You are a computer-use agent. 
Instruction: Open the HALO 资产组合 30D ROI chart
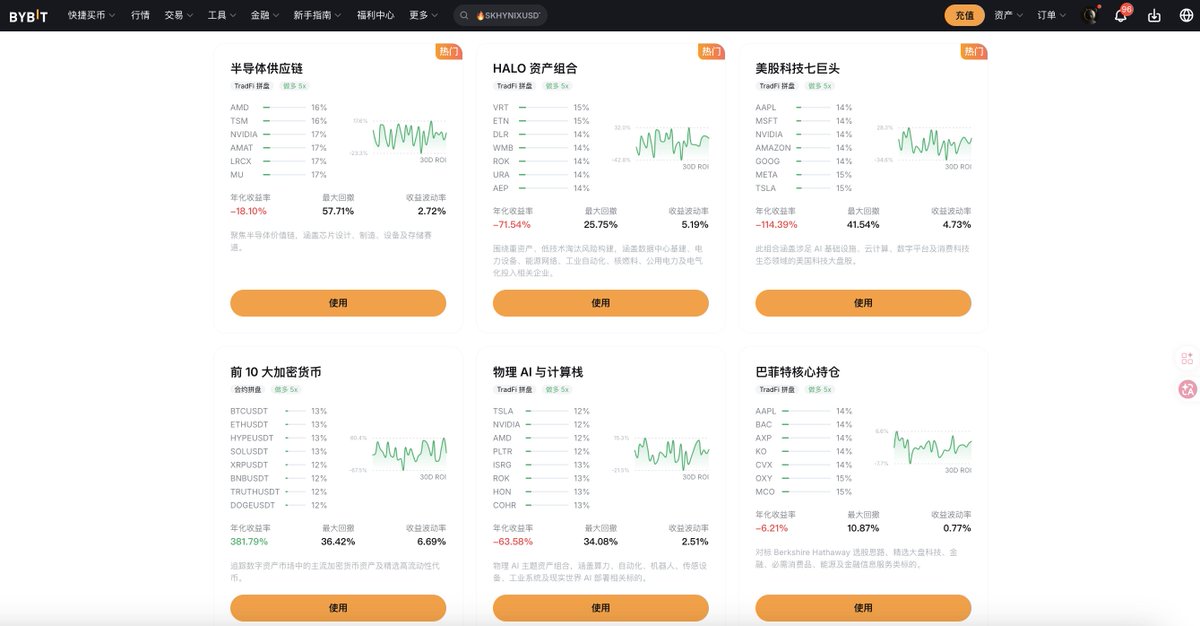click(672, 144)
